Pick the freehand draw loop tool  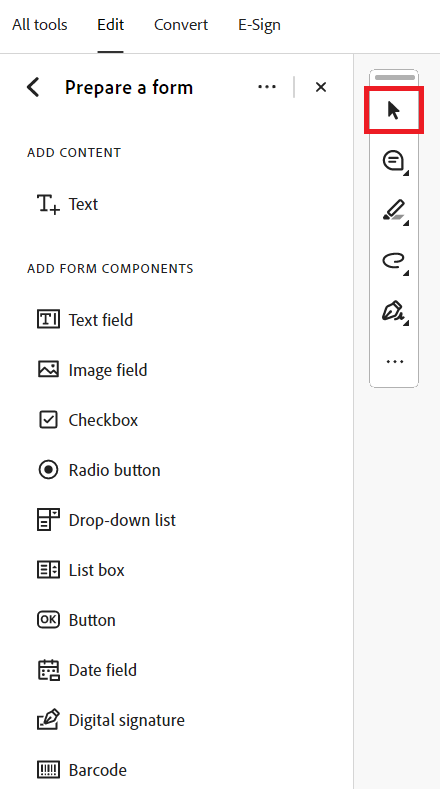[394, 261]
